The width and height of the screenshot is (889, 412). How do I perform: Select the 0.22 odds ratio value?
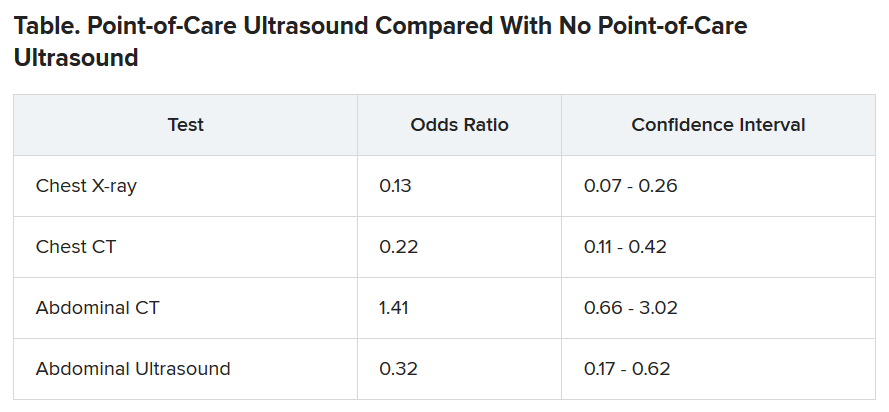[399, 247]
